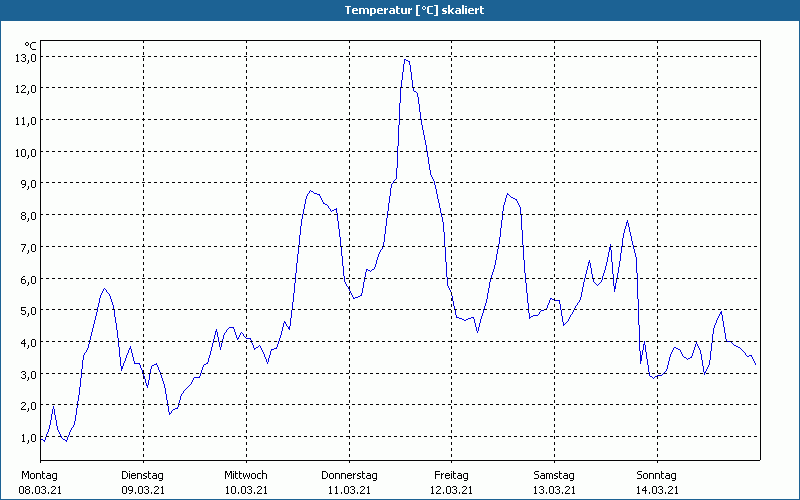This screenshot has width=800, height=500.
Task: Click the date 08.03.21
Action: tap(40, 491)
